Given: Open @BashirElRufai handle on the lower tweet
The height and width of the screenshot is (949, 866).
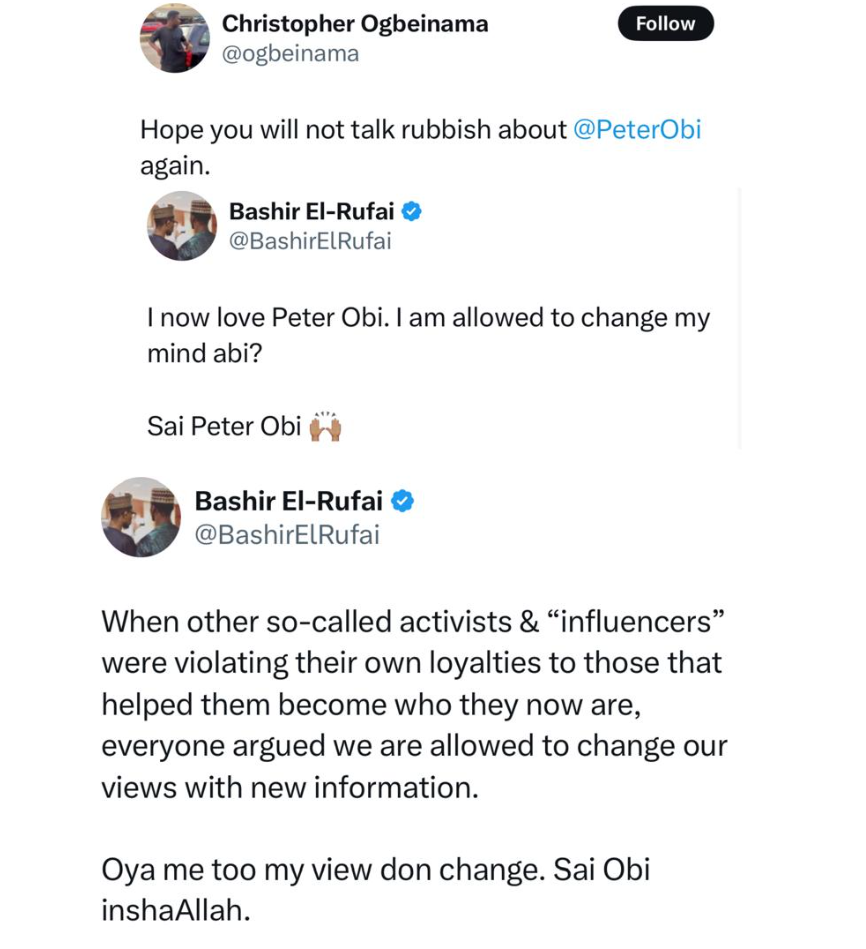Looking at the screenshot, I should (287, 535).
